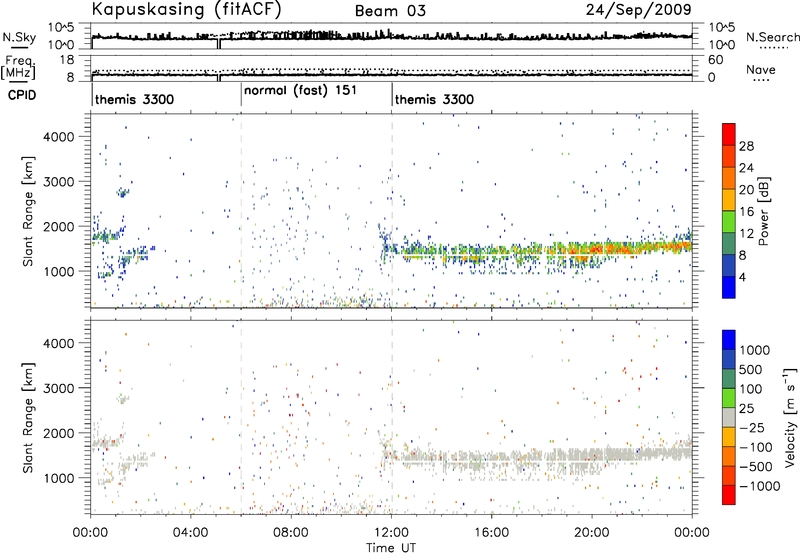Click the frequency trace in the Freq. panel
Screen dimensions: 800x554
tap(391, 75)
